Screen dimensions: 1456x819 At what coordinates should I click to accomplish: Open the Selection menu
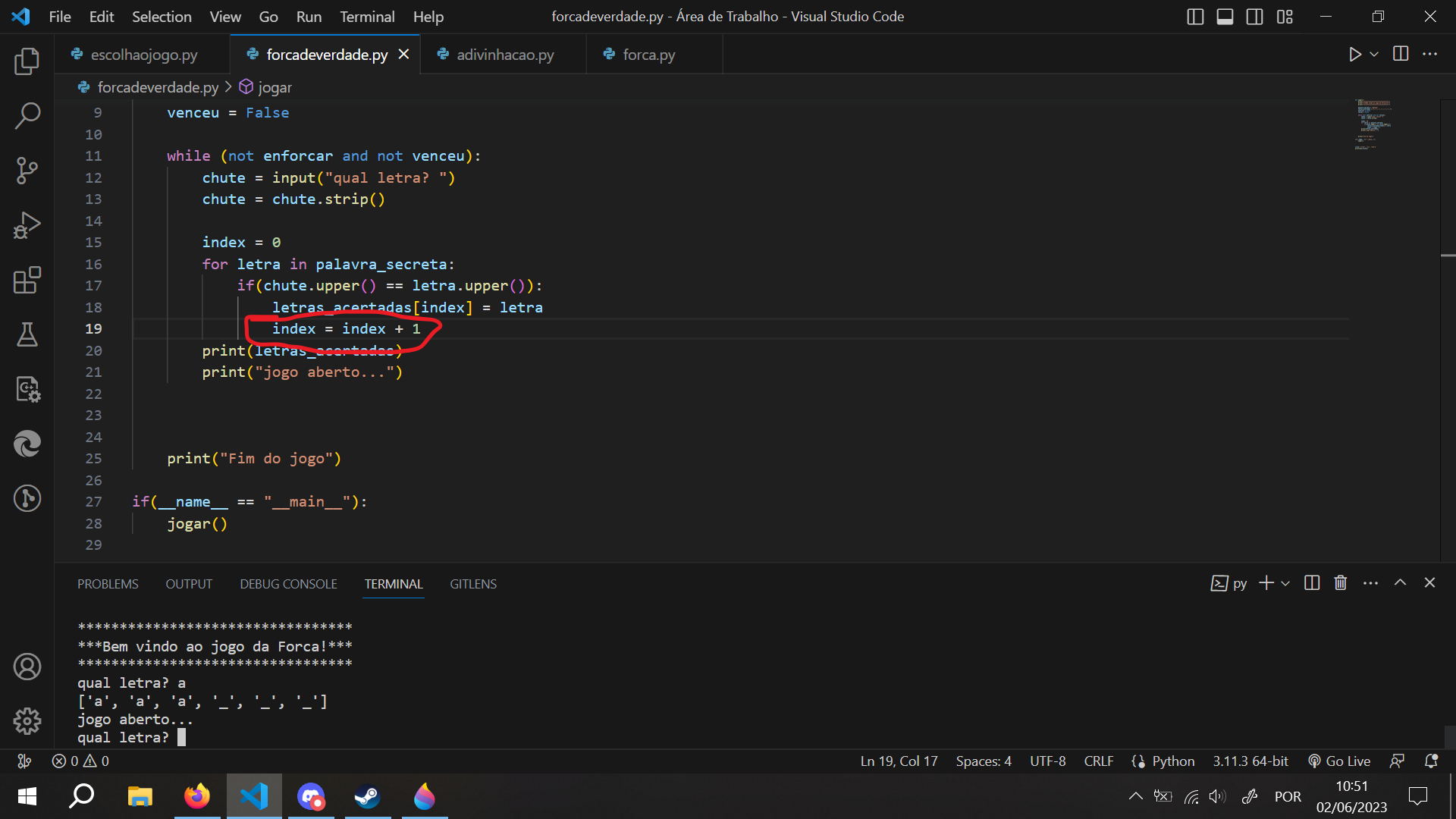162,17
